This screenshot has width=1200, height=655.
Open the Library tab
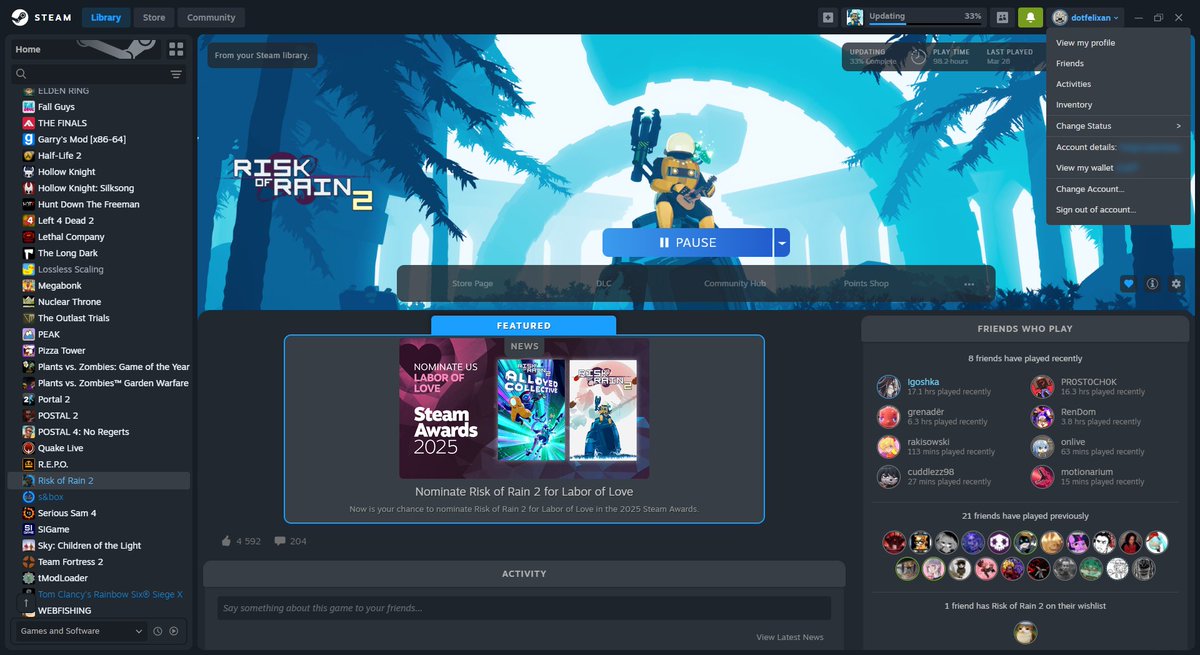105,17
